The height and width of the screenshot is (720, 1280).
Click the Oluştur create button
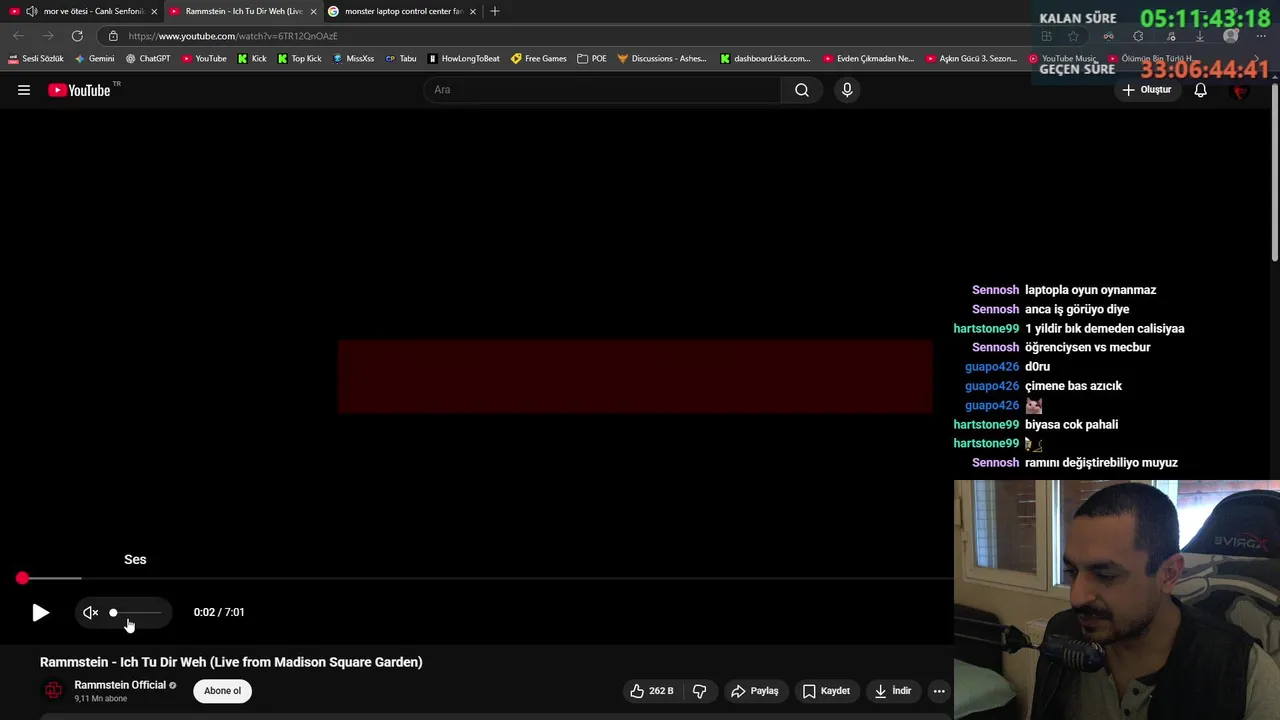click(x=1146, y=90)
